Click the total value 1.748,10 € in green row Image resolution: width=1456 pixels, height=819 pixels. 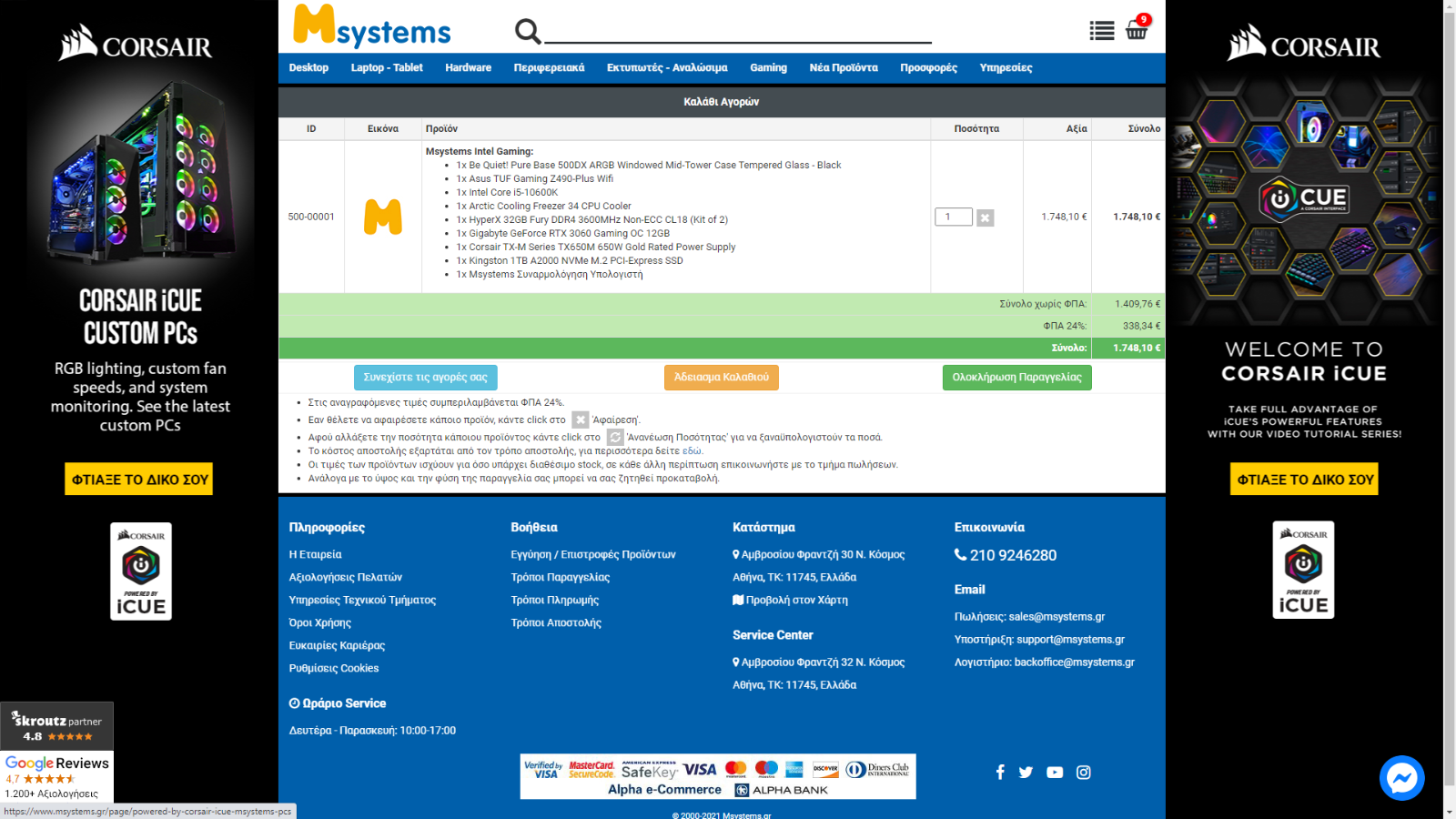point(1137,348)
